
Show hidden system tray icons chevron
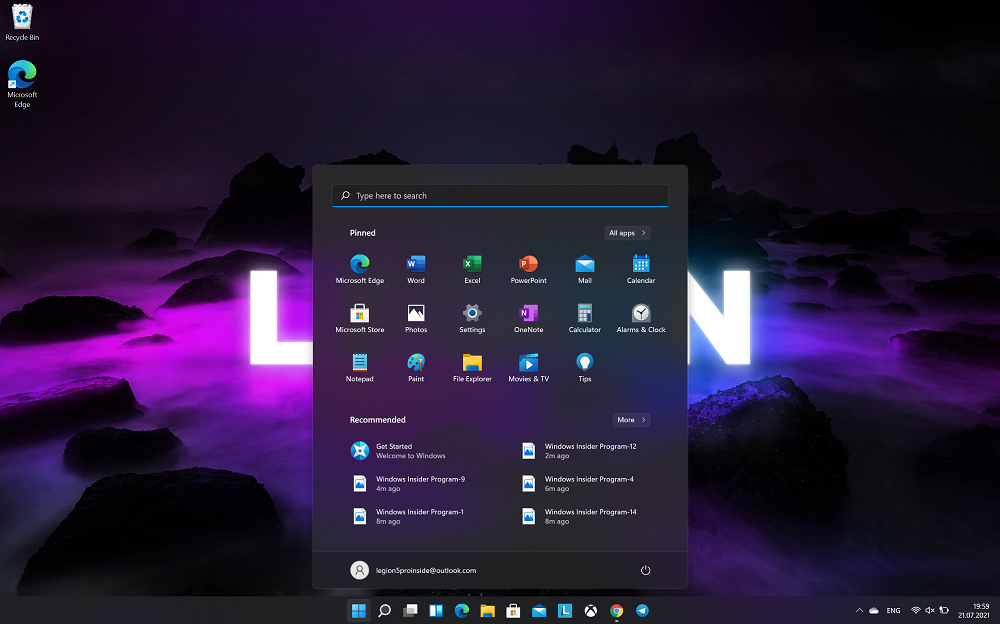(x=859, y=610)
